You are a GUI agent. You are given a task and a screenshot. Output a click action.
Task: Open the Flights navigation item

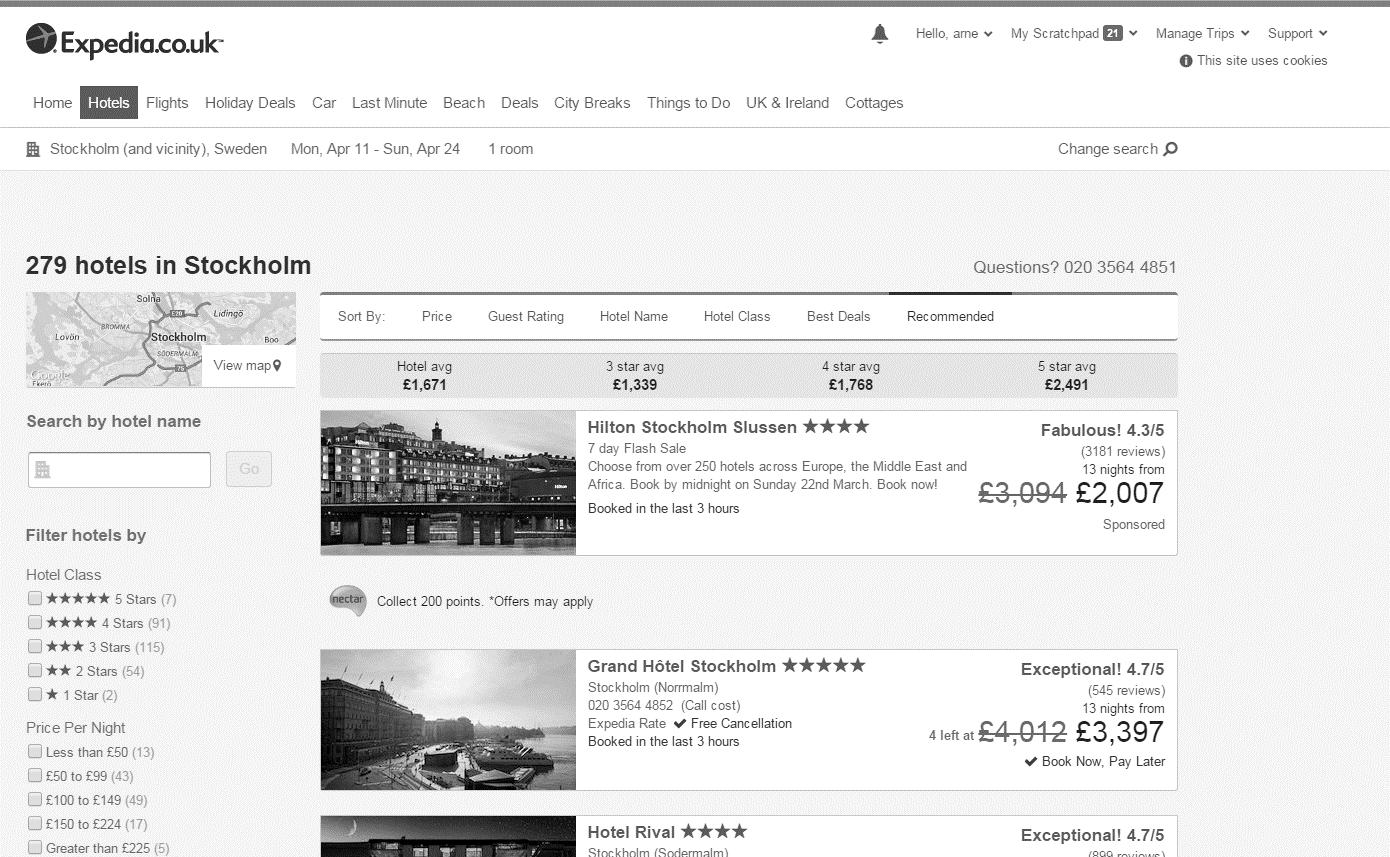tap(167, 103)
